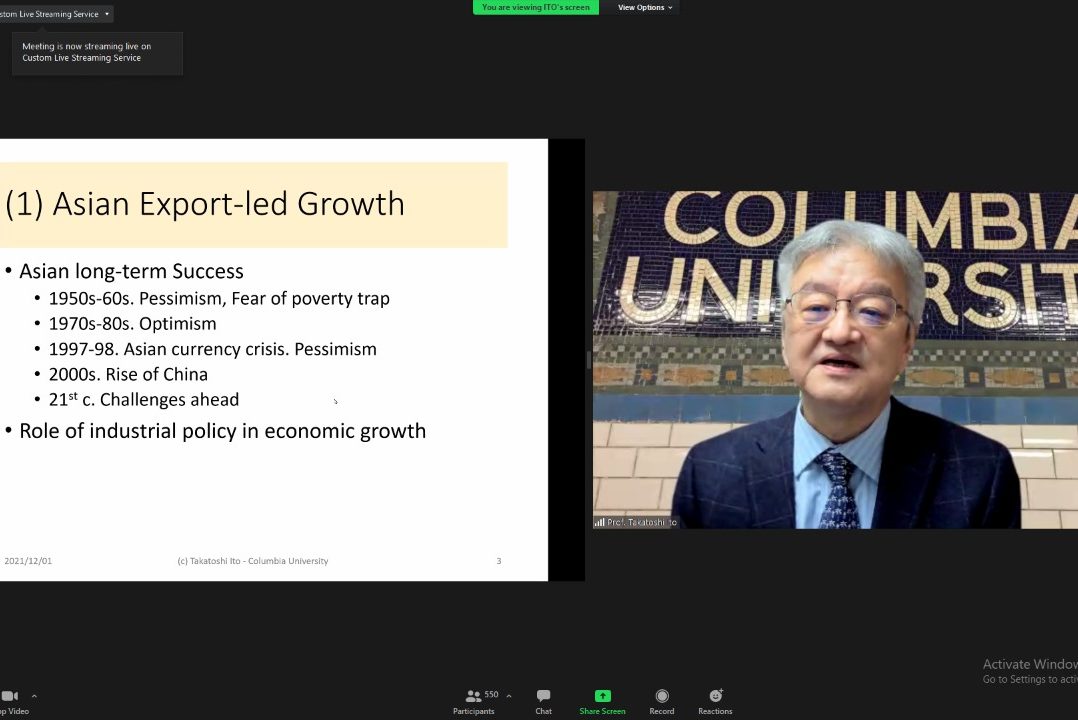Start recording with the Record icon
The image size is (1078, 720).
[662, 696]
